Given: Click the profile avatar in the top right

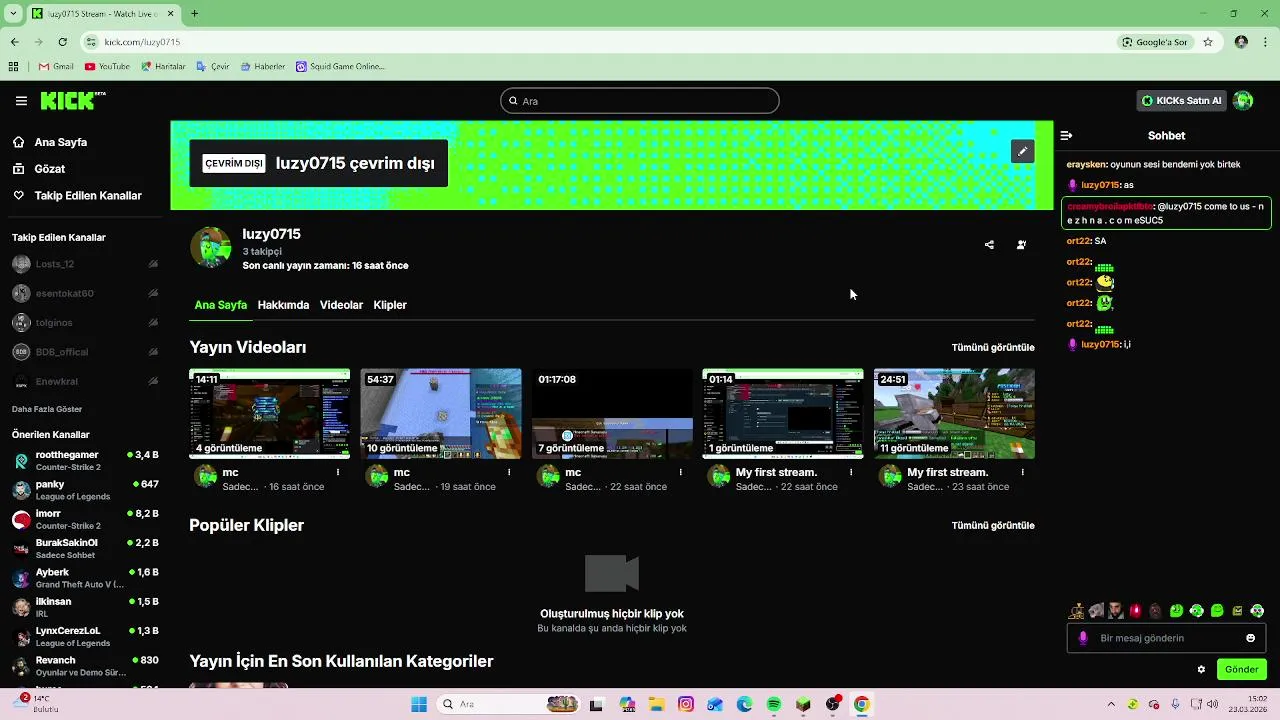Looking at the screenshot, I should pos(1243,101).
